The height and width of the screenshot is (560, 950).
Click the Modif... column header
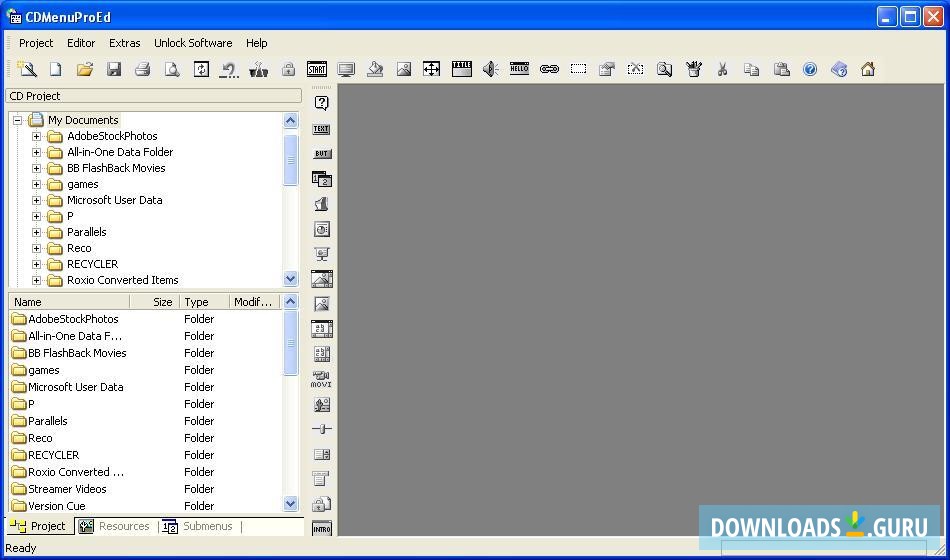255,302
